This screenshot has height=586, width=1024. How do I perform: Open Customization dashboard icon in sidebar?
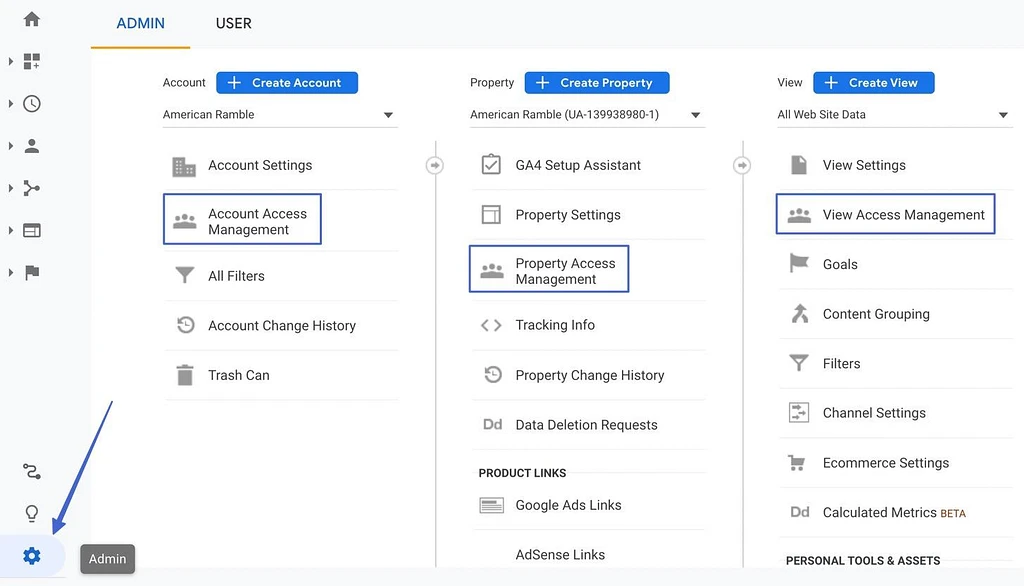[x=31, y=61]
